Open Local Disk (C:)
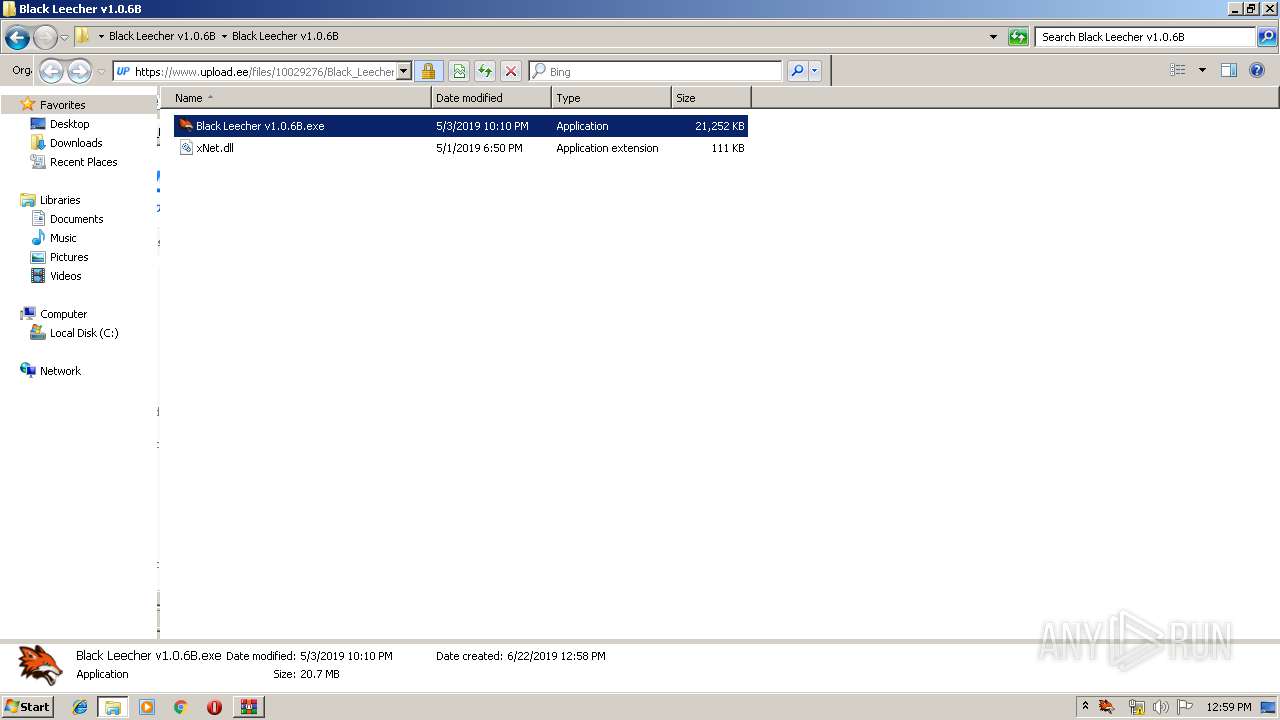 84,333
